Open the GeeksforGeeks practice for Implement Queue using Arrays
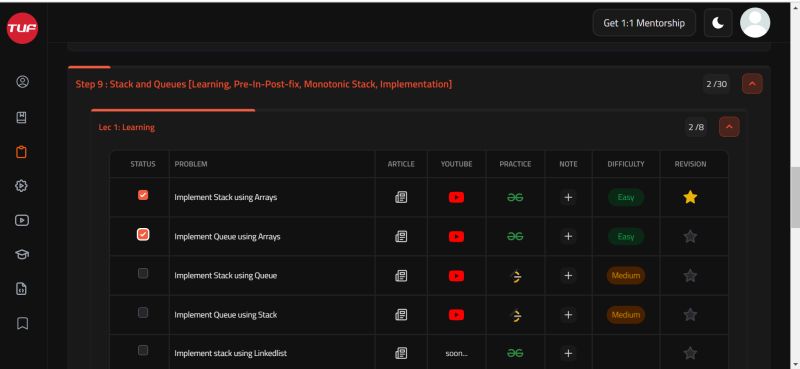The width and height of the screenshot is (800, 369). tap(515, 236)
